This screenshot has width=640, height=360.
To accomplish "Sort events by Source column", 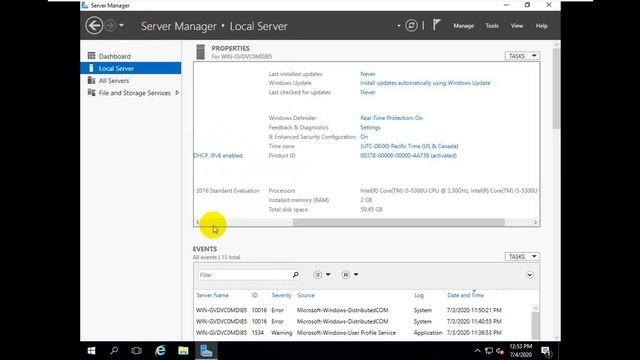I will pos(306,295).
